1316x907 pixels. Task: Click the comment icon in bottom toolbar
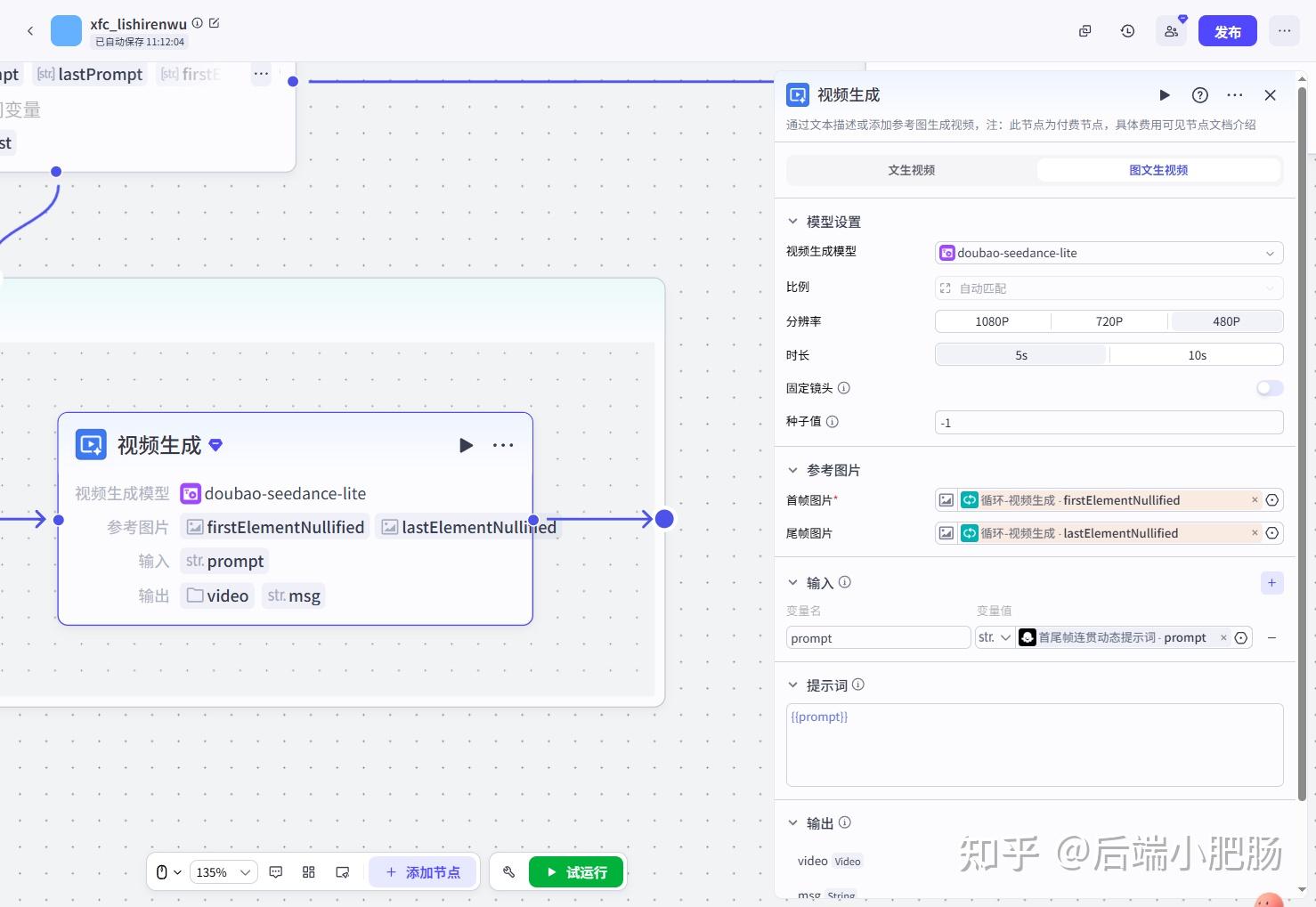click(x=275, y=872)
